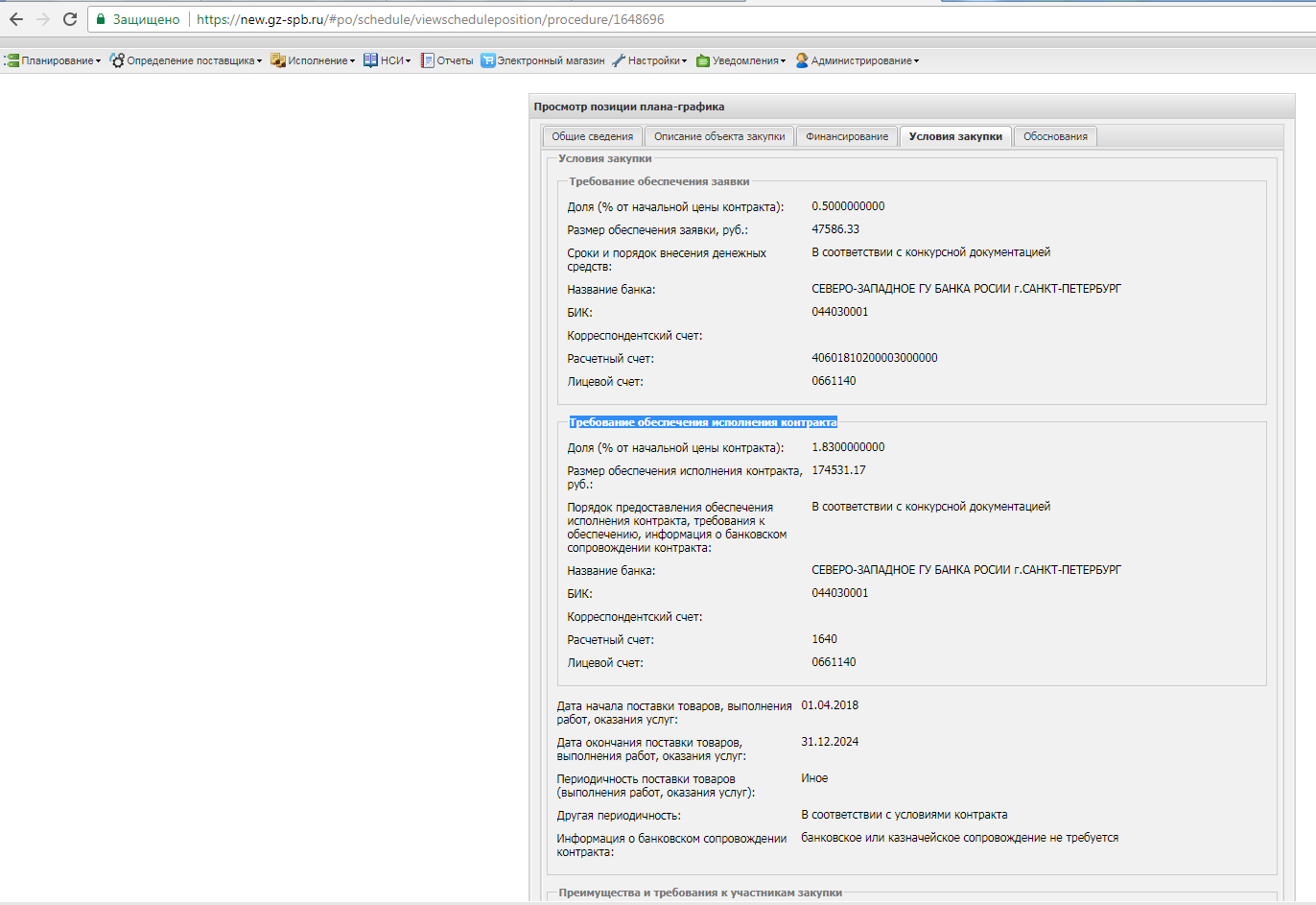Click the НСИ book icon

click(x=370, y=60)
